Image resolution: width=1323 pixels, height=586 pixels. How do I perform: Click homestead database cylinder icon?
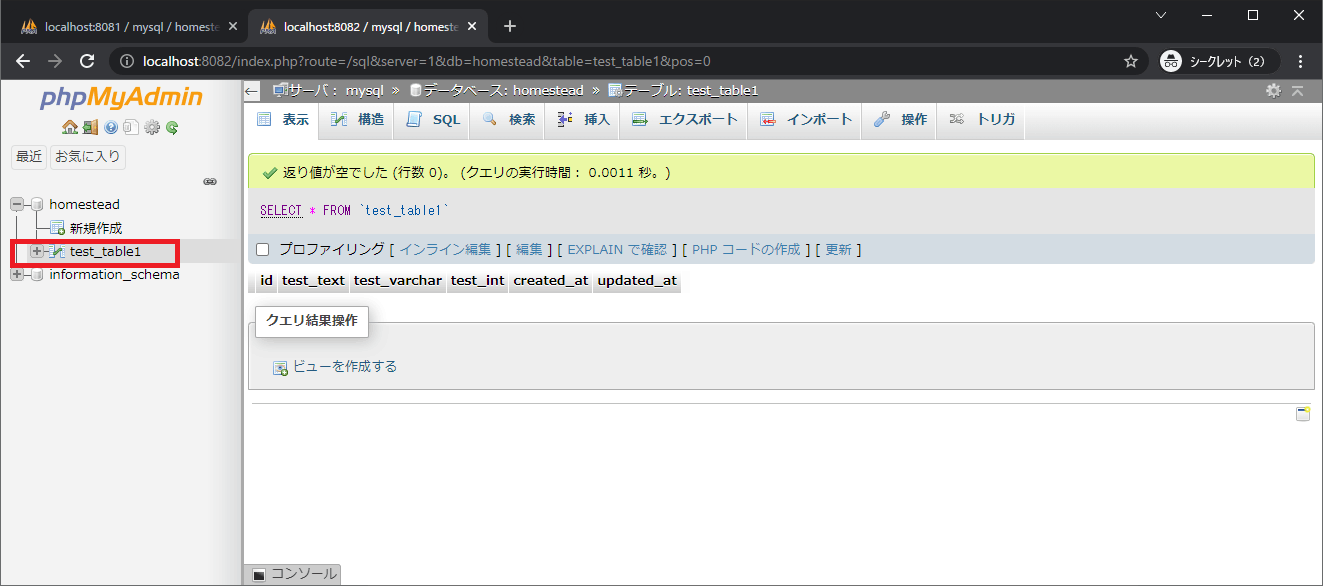[x=37, y=204]
